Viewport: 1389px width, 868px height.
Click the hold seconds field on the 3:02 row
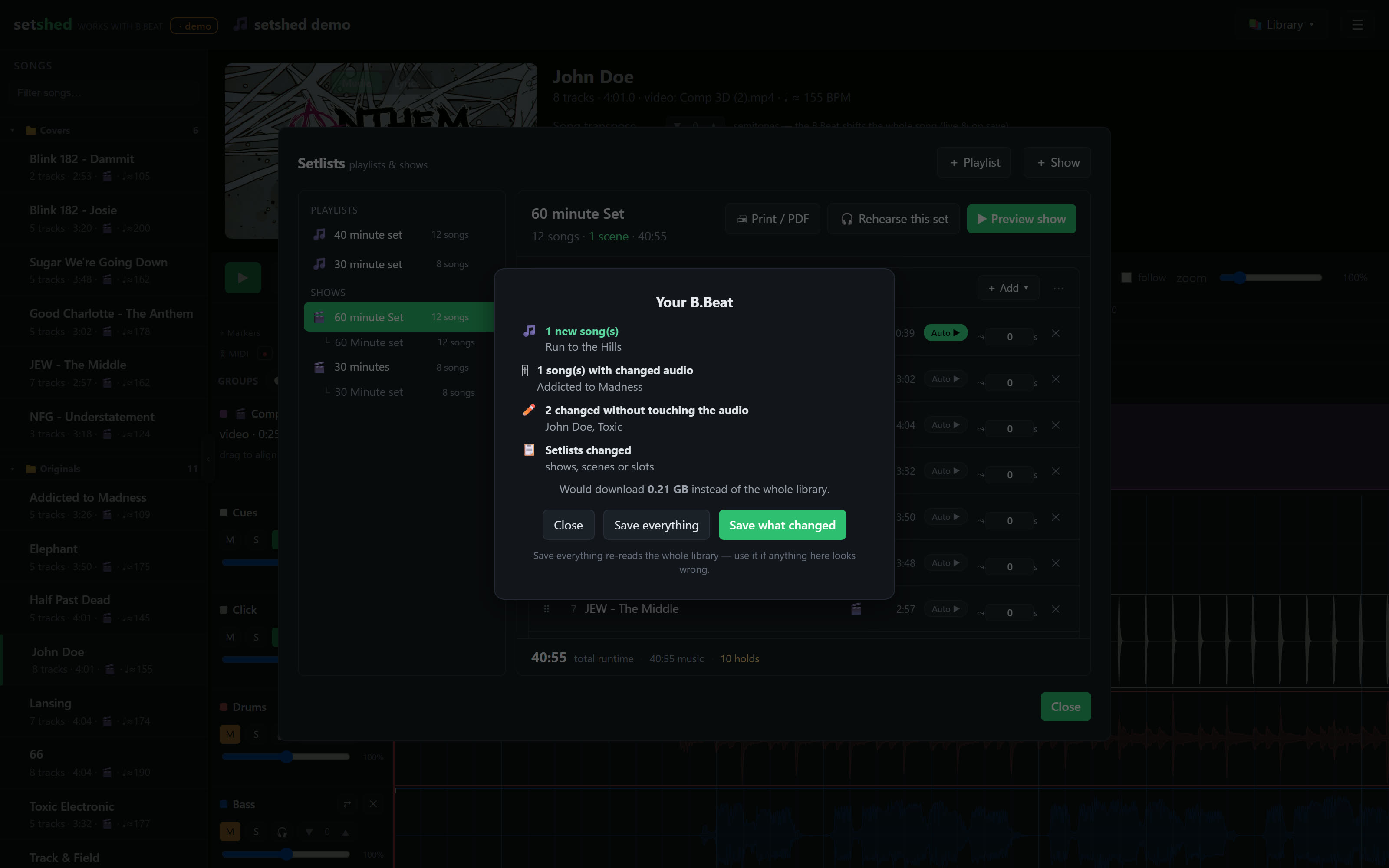click(x=1009, y=383)
